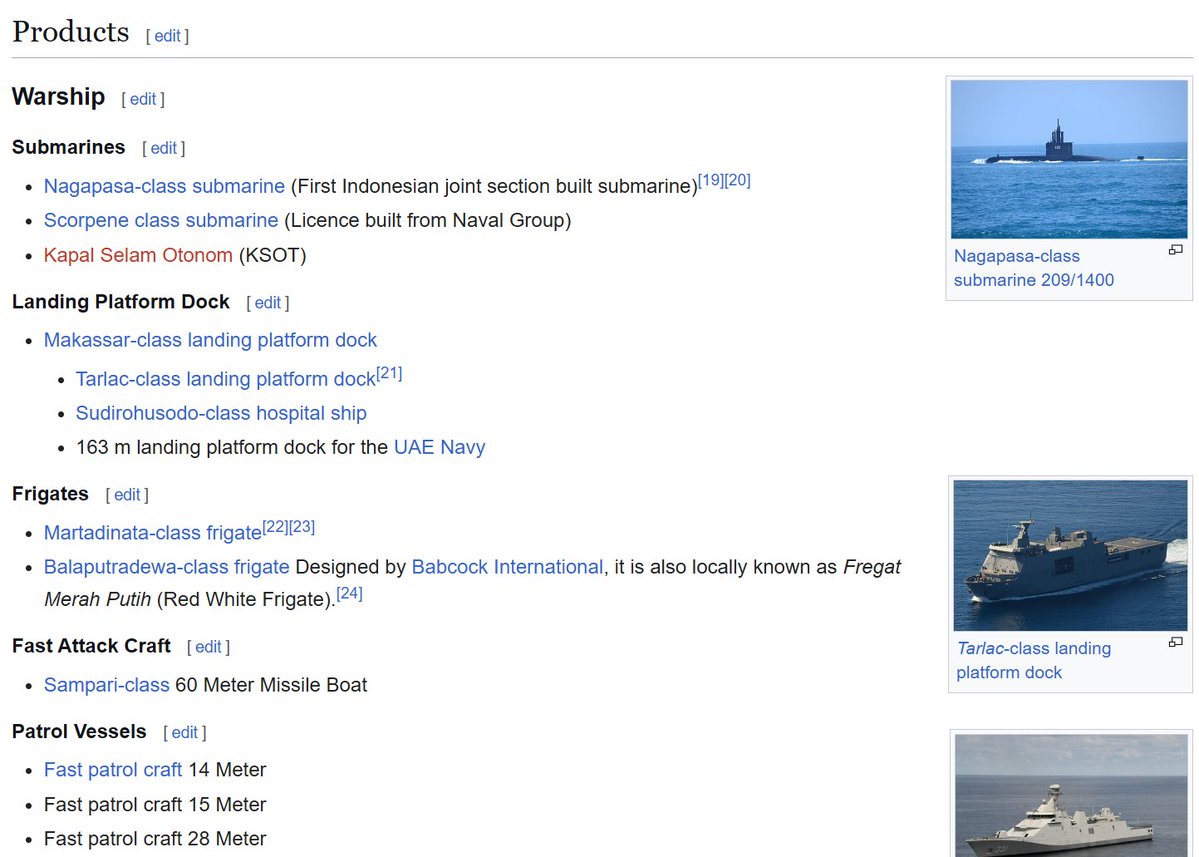Visit the UAE Navy link
Screen dimensions: 1199x857
tap(440, 447)
